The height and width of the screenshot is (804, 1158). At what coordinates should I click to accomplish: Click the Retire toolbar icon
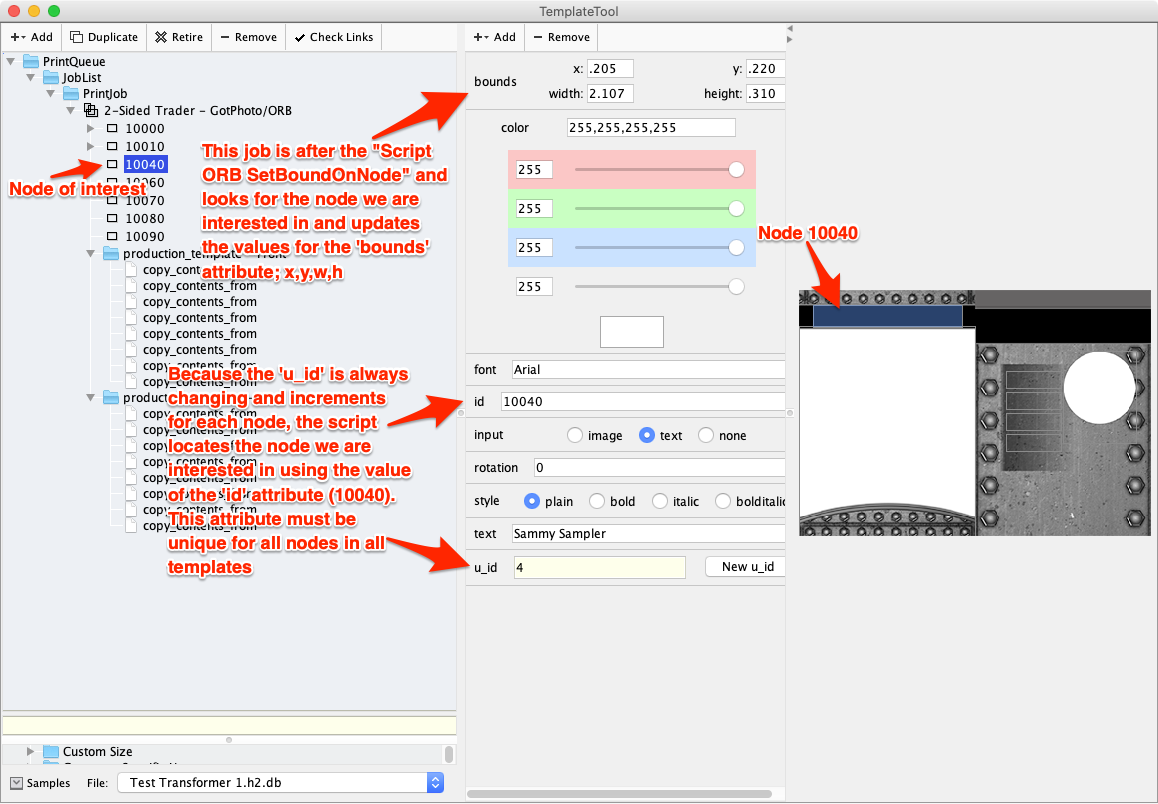click(161, 37)
